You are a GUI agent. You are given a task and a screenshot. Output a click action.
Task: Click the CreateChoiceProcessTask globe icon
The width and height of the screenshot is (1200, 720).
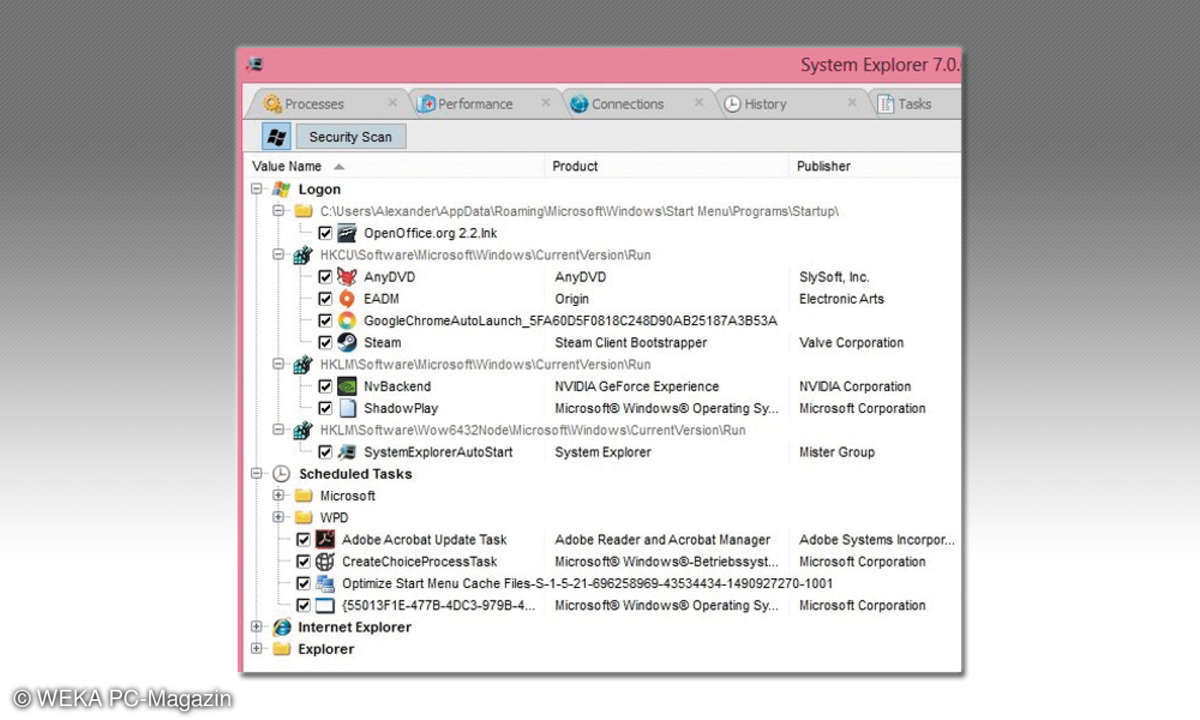pyautogui.click(x=325, y=562)
